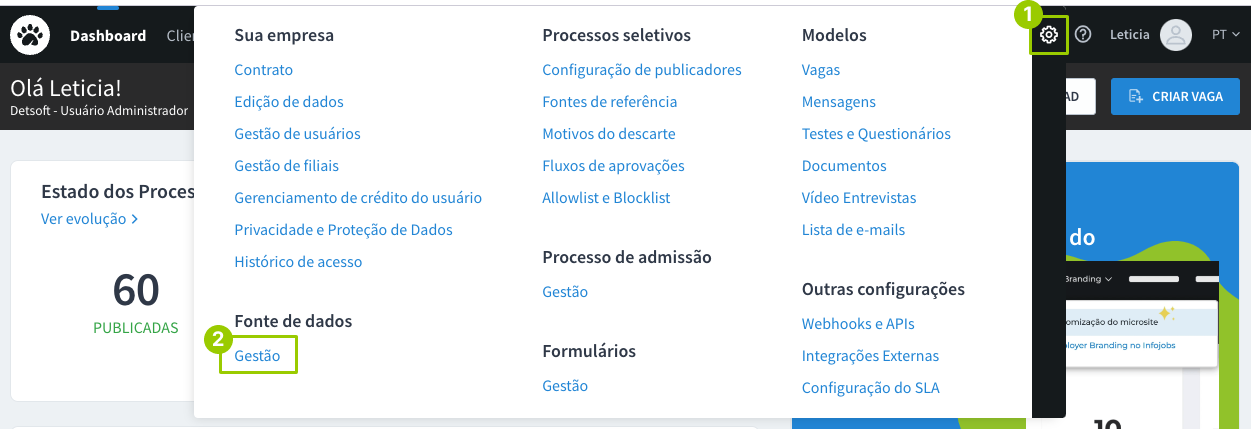Click Privacidade e Proteção de Dados

pos(343,230)
